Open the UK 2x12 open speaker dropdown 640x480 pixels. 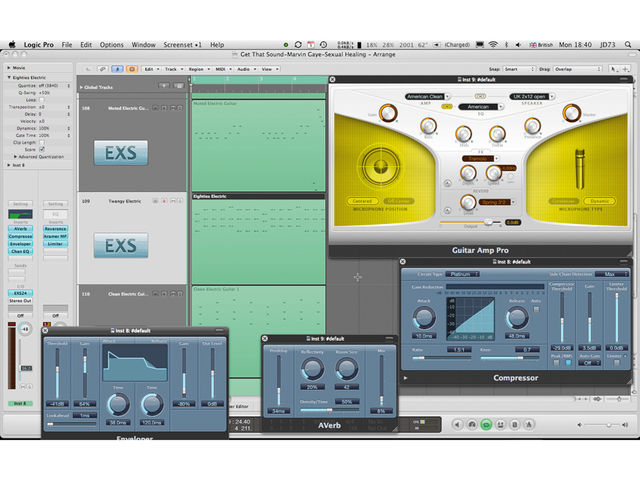click(x=532, y=97)
